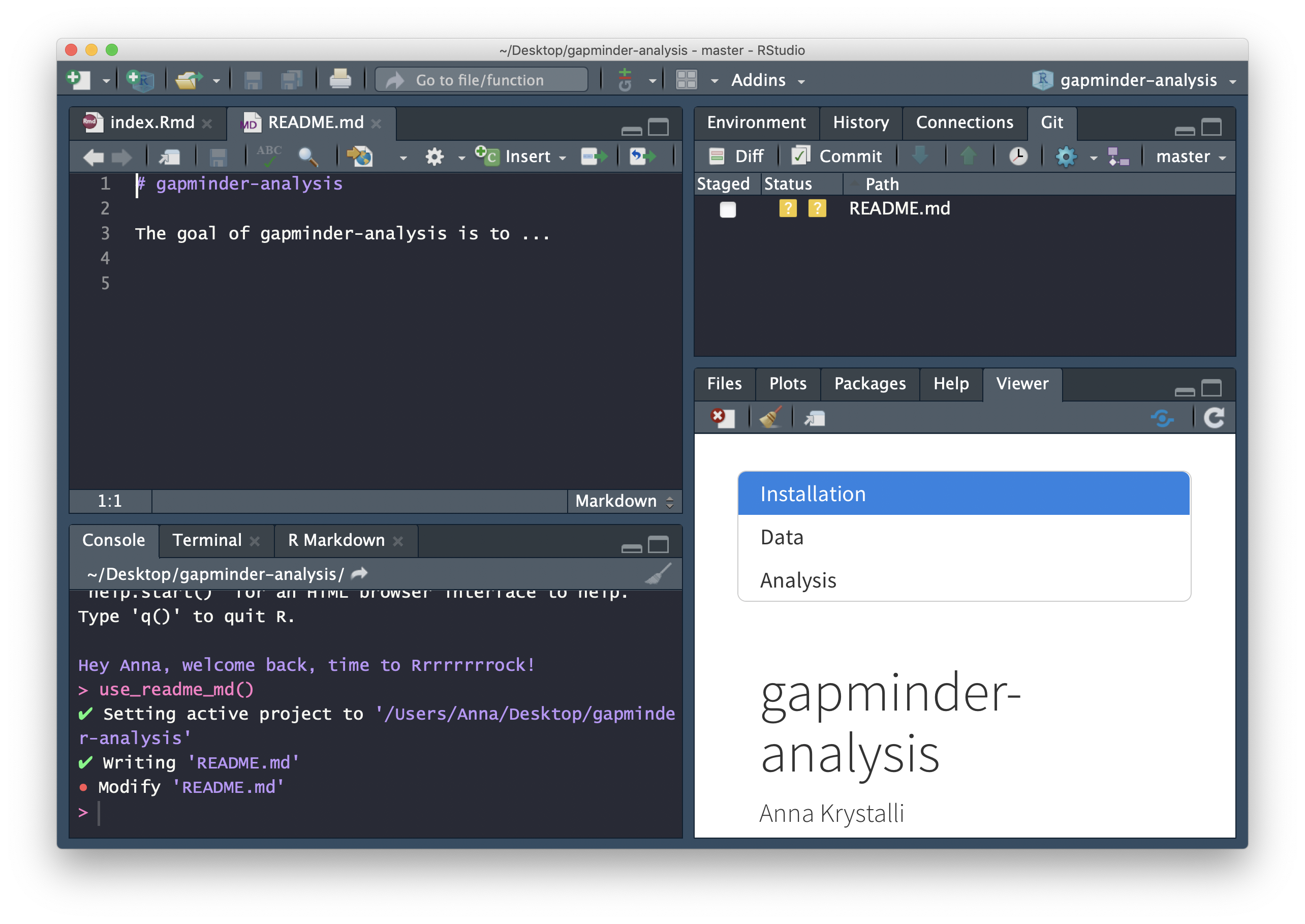
Task: Open the master branch dropdown
Action: (1190, 156)
